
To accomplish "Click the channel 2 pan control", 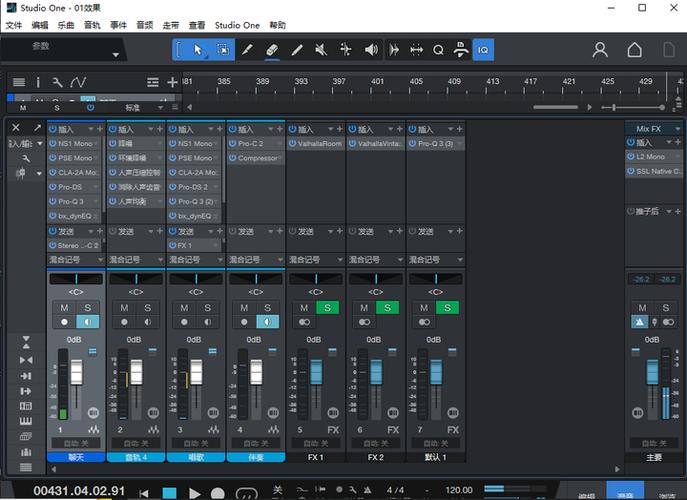I will pos(136,279).
